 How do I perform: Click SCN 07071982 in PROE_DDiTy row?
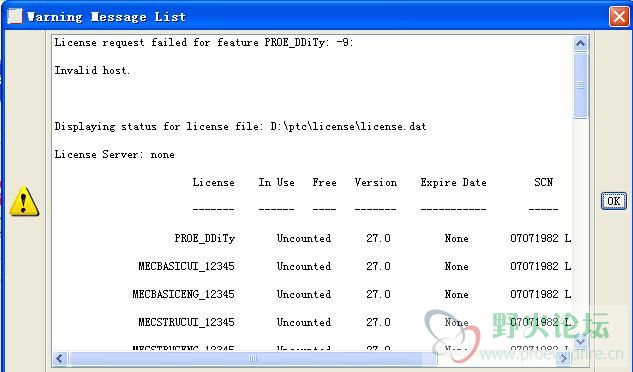click(534, 238)
